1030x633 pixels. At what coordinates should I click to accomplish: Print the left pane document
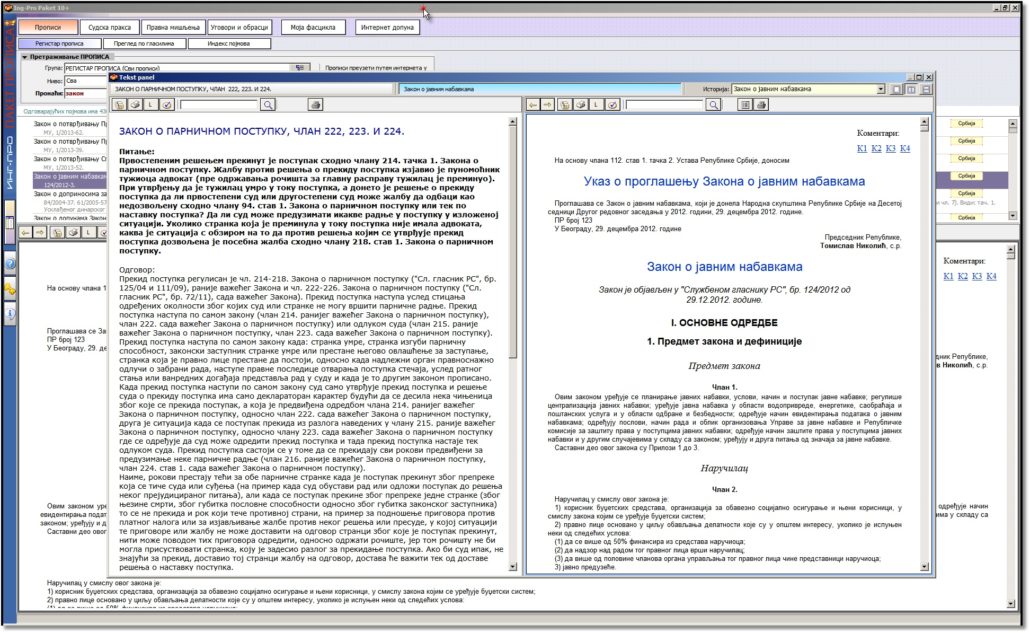tap(315, 105)
